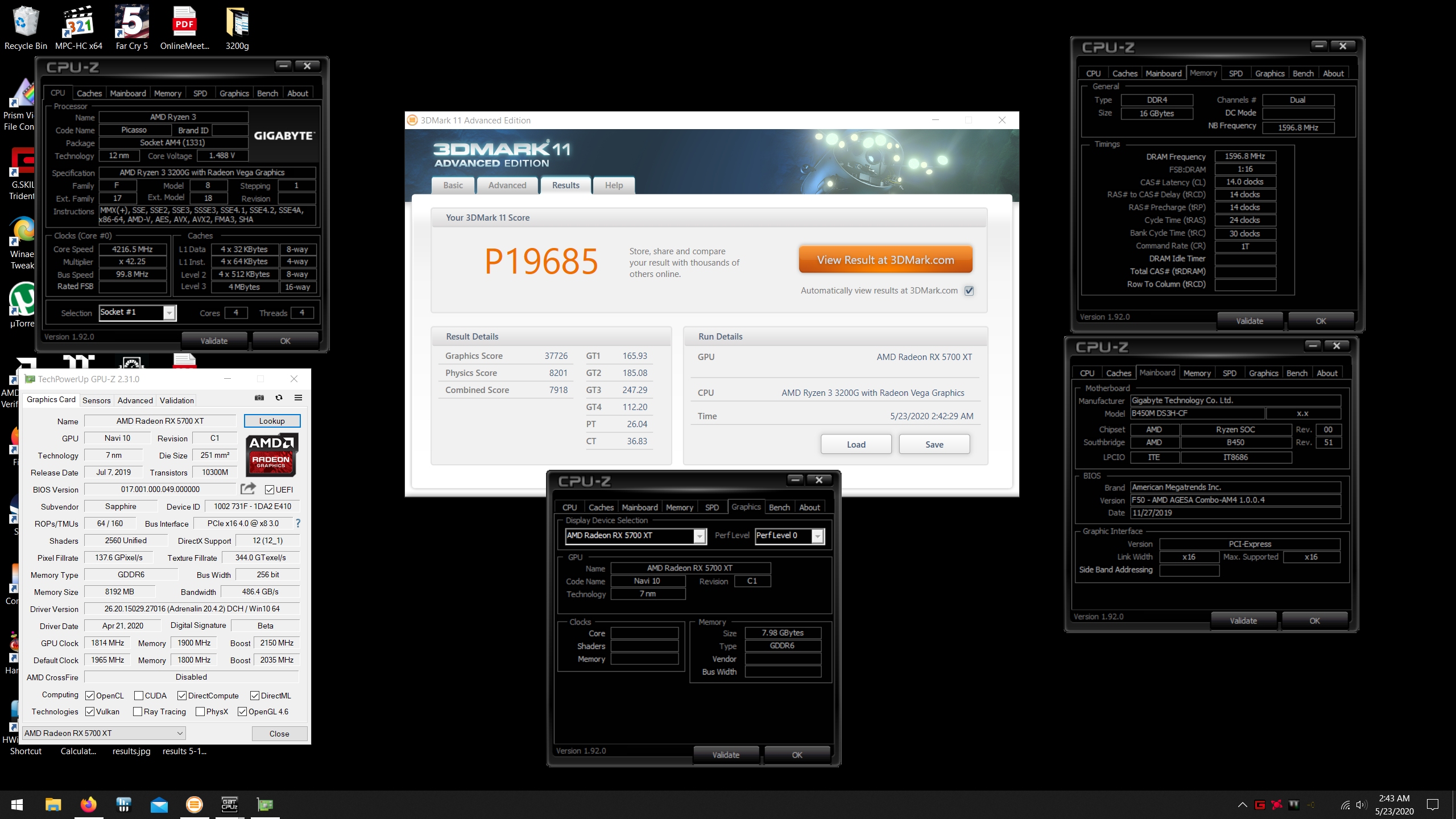Open the Recycle Bin desktop icon
1456x819 pixels.
[x=26, y=27]
